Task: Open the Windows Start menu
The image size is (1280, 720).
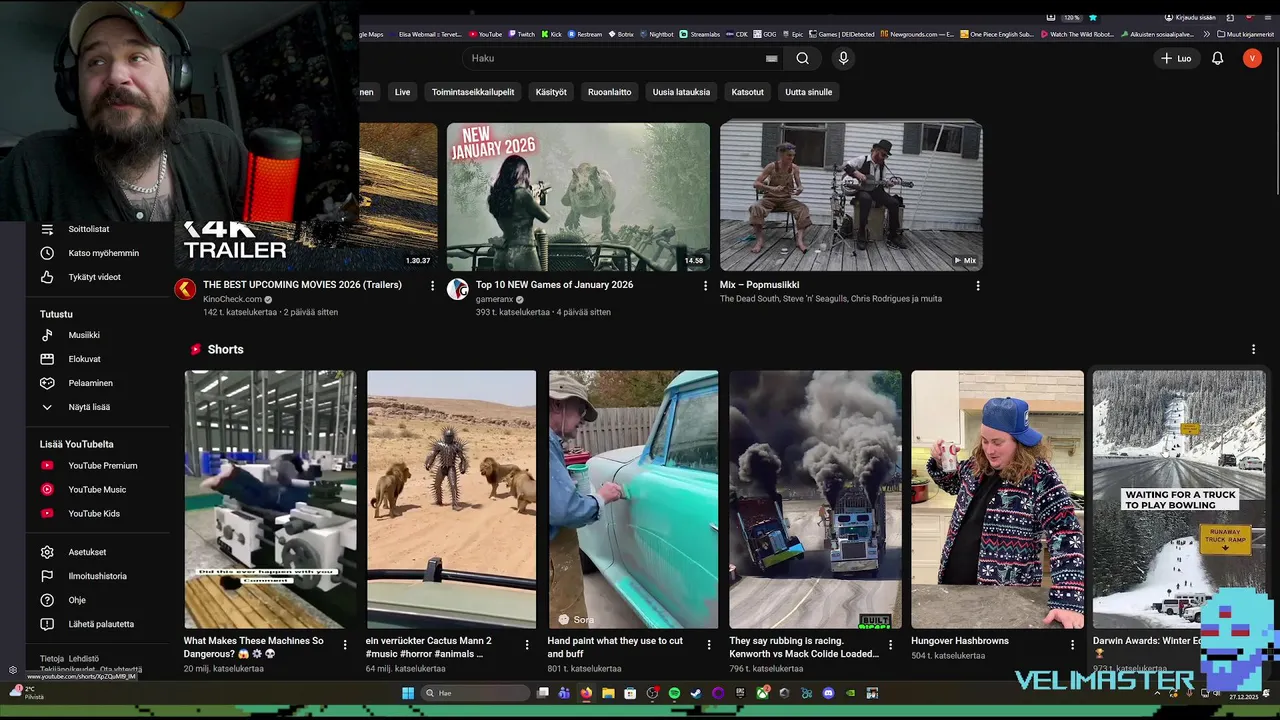Action: tap(408, 693)
